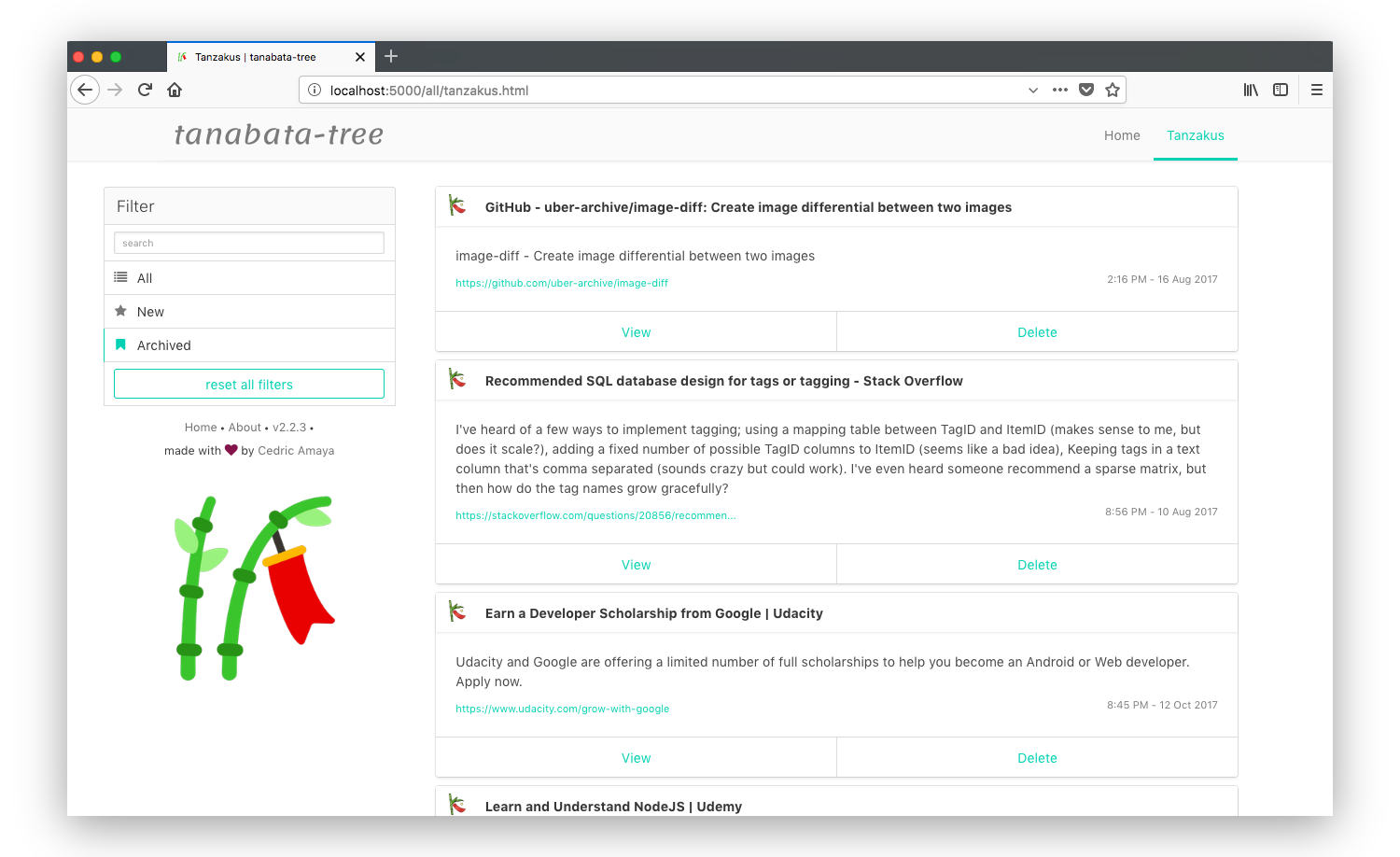Open Learn and Understand NodeJS card title
This screenshot has width=1400, height=857.
coord(614,807)
